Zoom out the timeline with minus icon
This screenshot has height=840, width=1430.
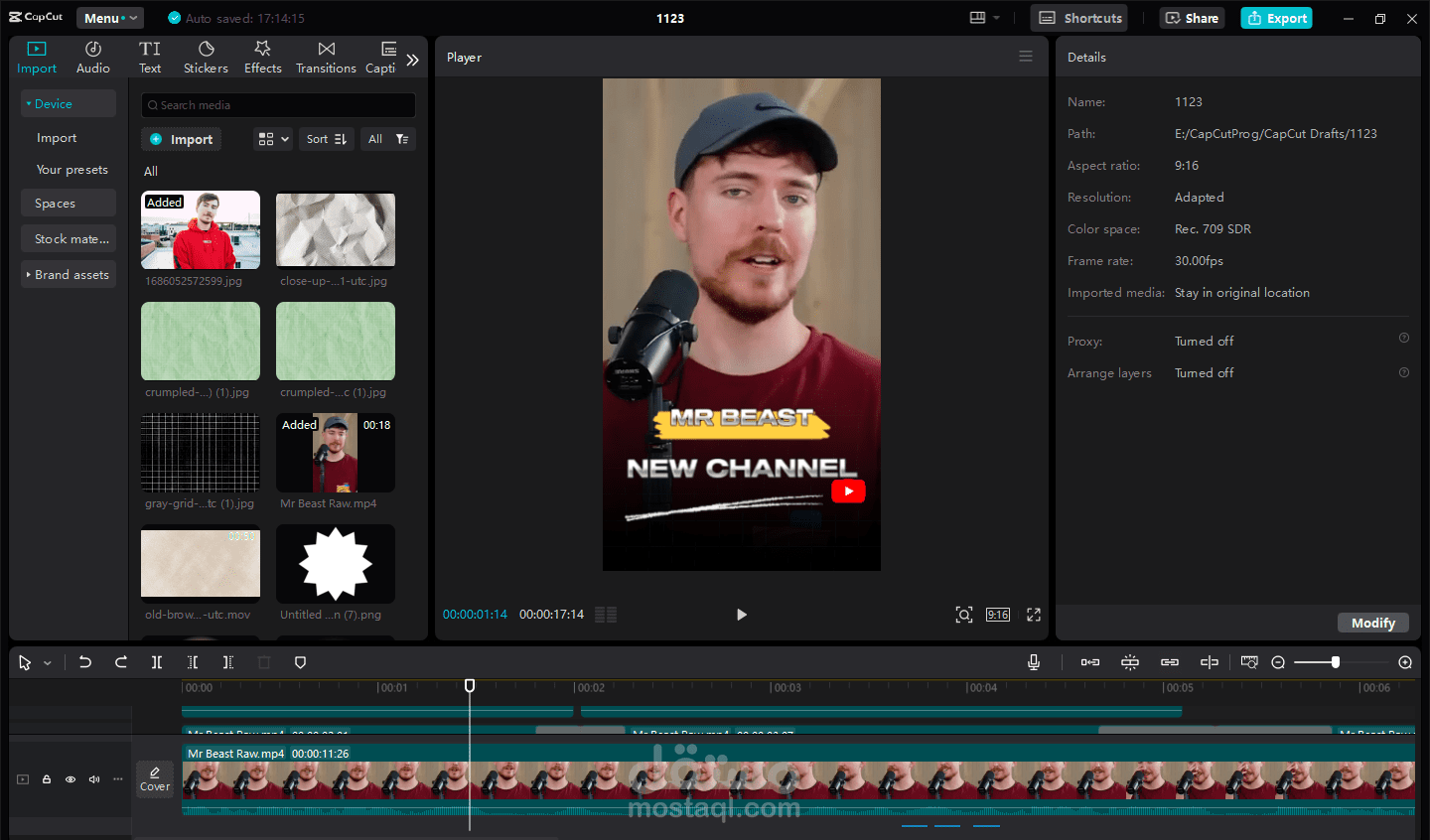coord(1278,662)
